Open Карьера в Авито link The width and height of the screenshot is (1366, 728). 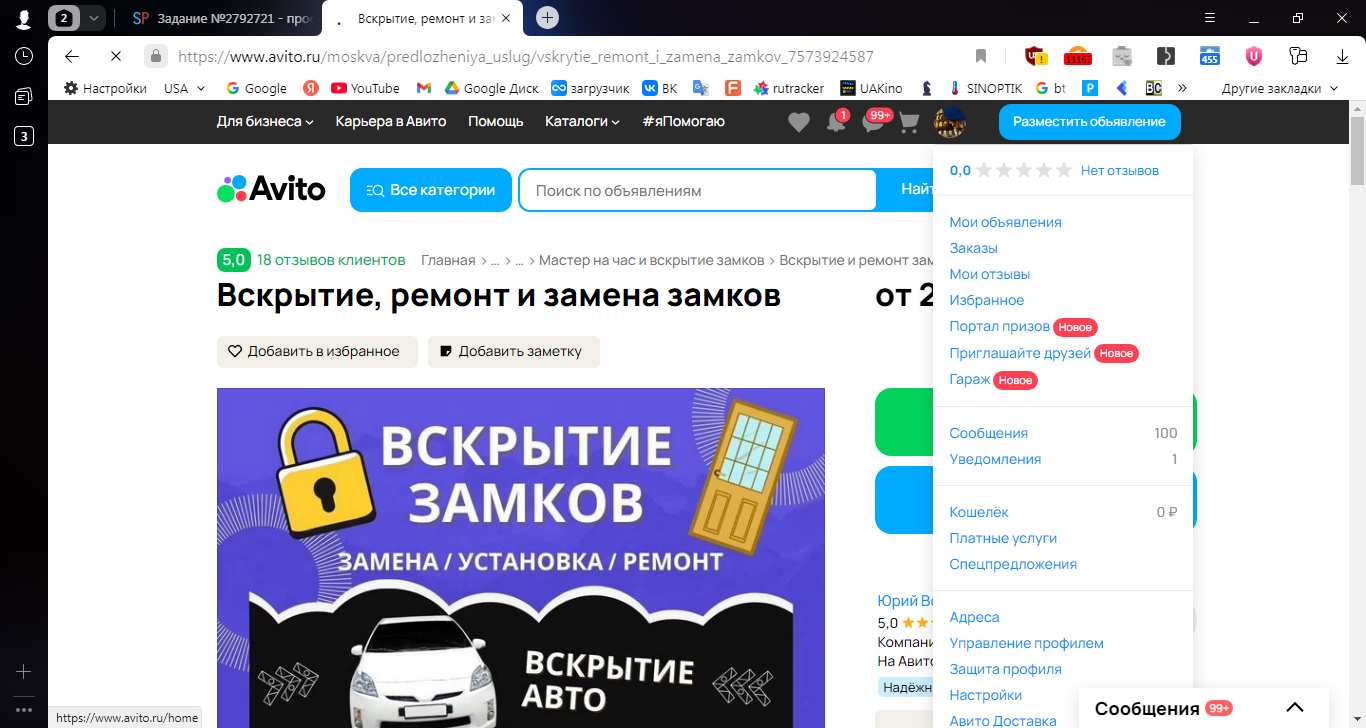(391, 121)
